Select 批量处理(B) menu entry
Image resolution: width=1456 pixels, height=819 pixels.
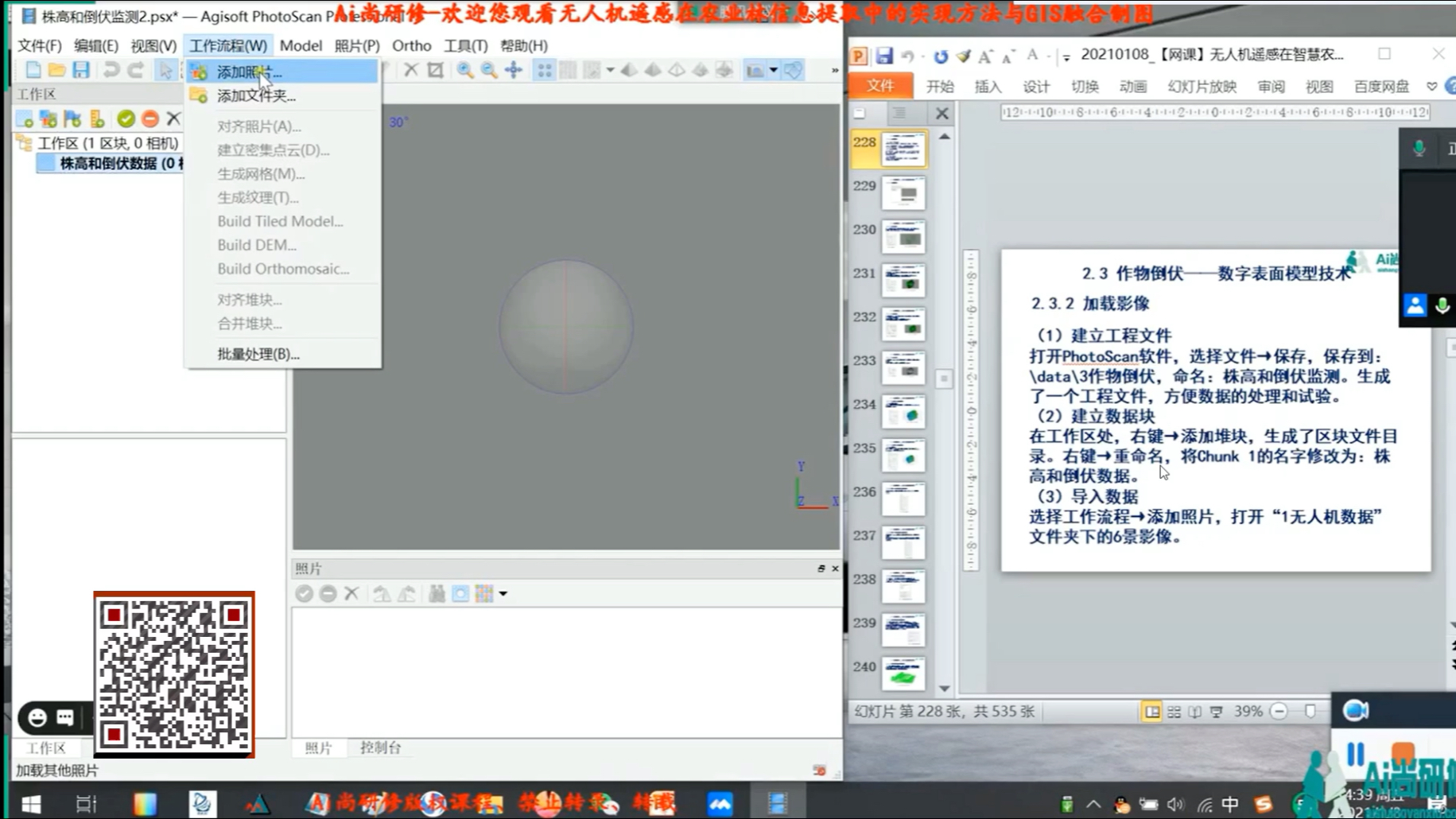click(281, 354)
